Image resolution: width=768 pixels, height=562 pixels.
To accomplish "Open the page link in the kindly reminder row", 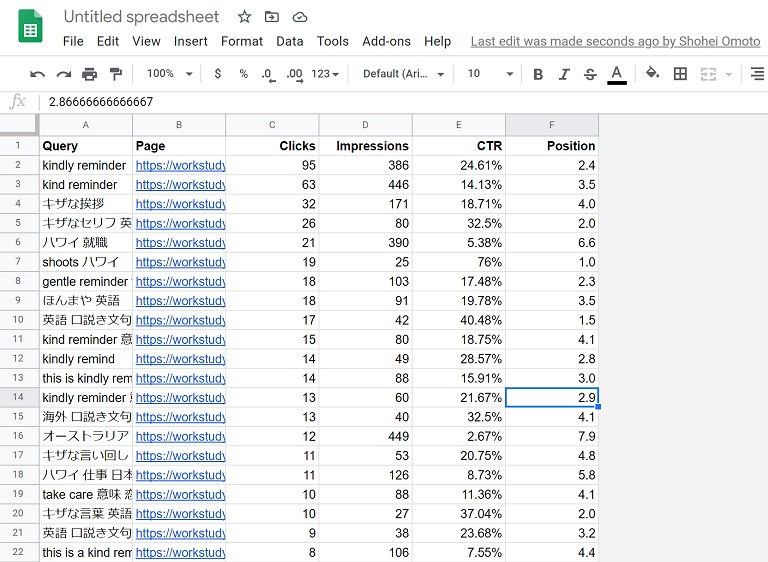I will coord(179,166).
